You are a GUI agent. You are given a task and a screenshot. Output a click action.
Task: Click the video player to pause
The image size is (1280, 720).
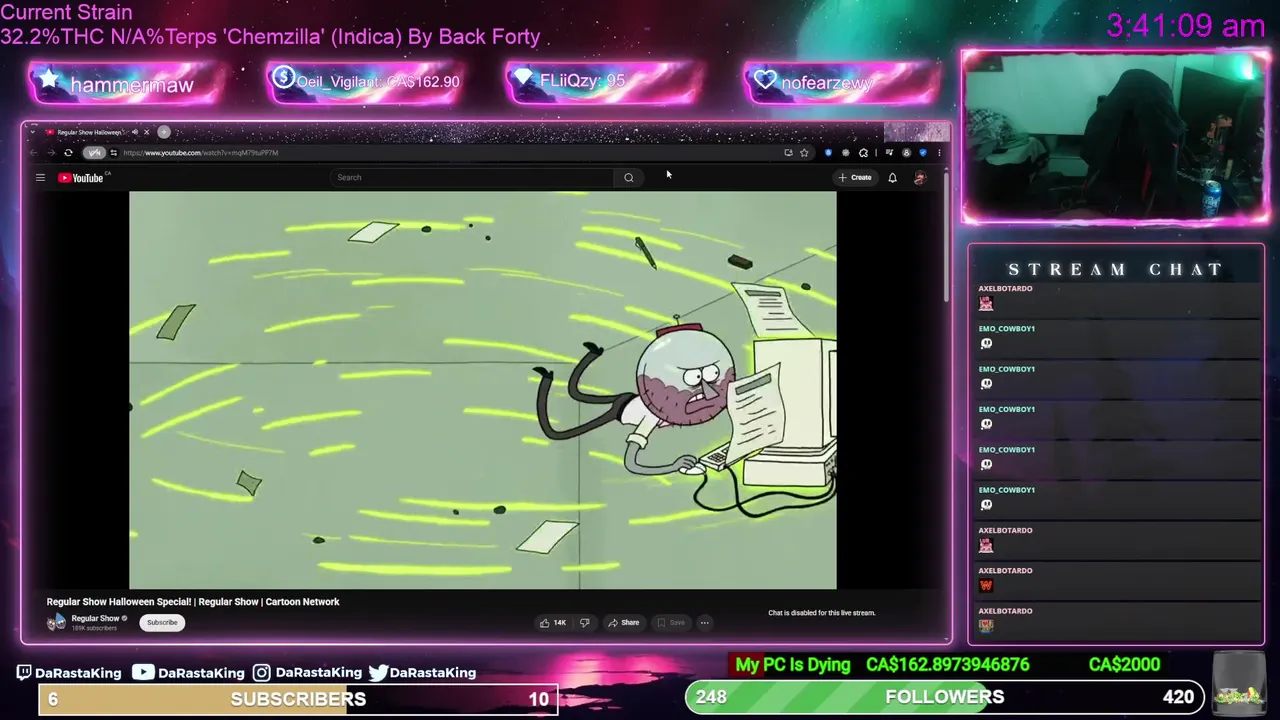482,390
